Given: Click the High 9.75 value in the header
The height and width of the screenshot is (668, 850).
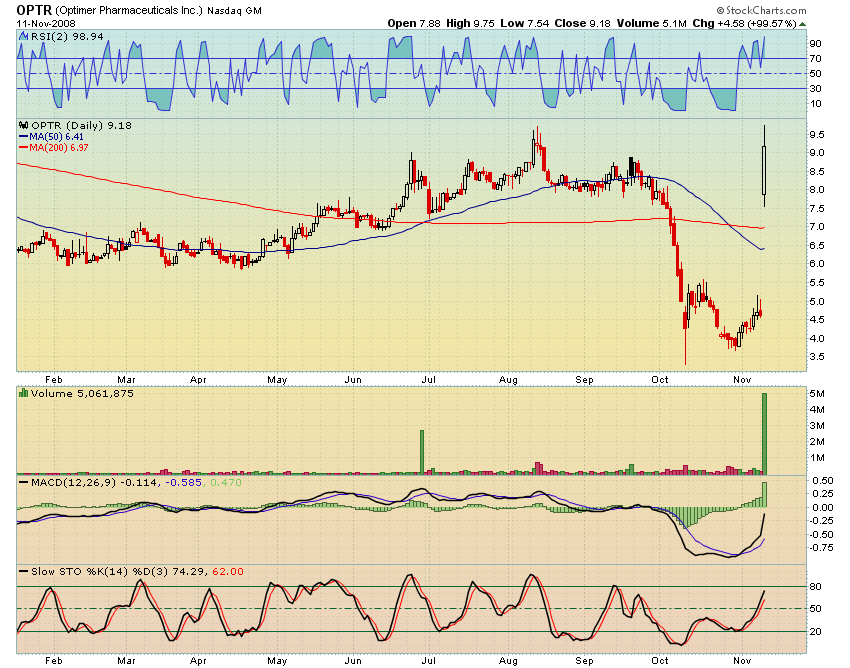Looking at the screenshot, I should [x=470, y=24].
